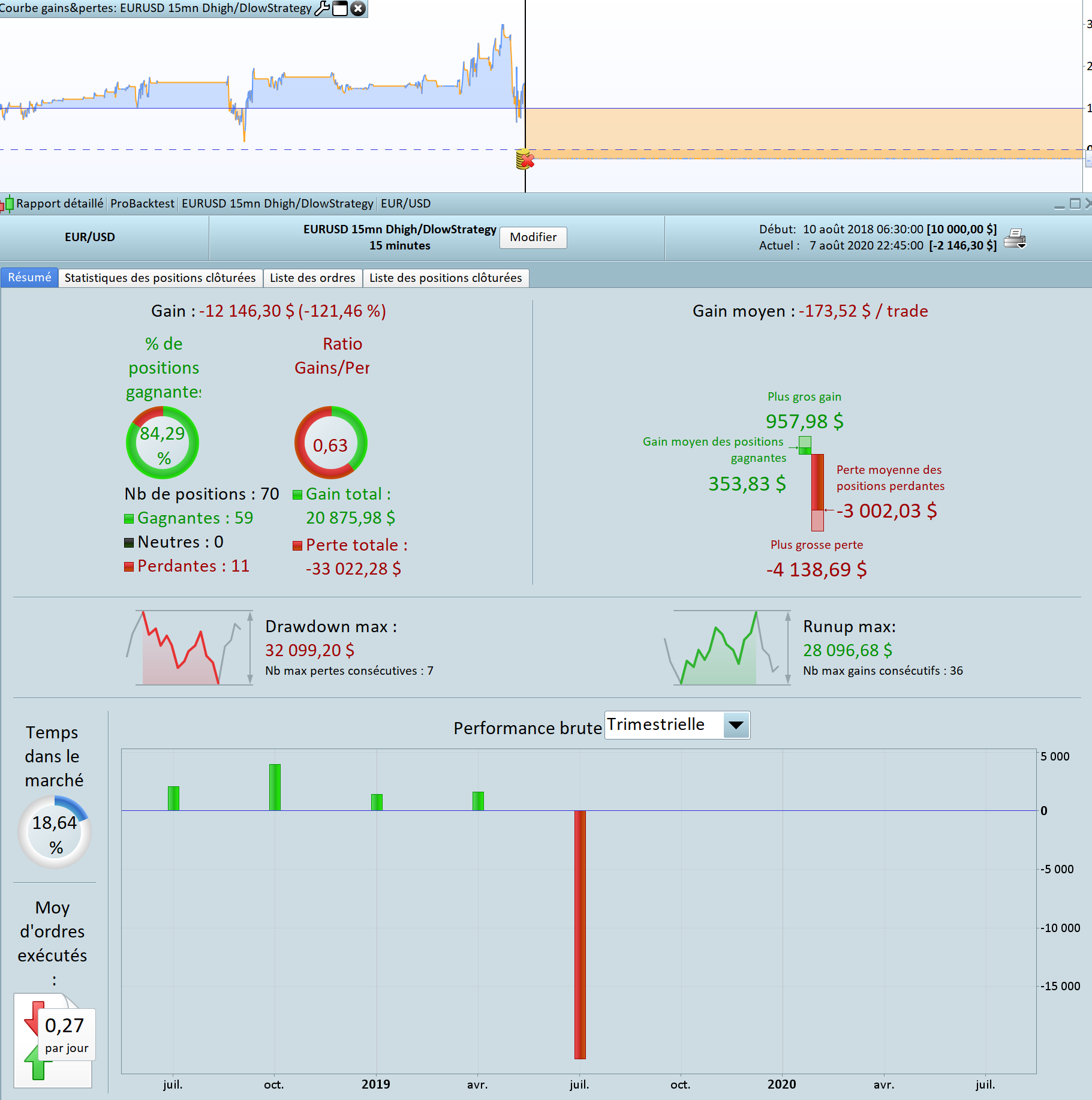Screen dimensions: 1092x1100
Task: Click the average winning gain 353,83 $
Action: pos(747,483)
